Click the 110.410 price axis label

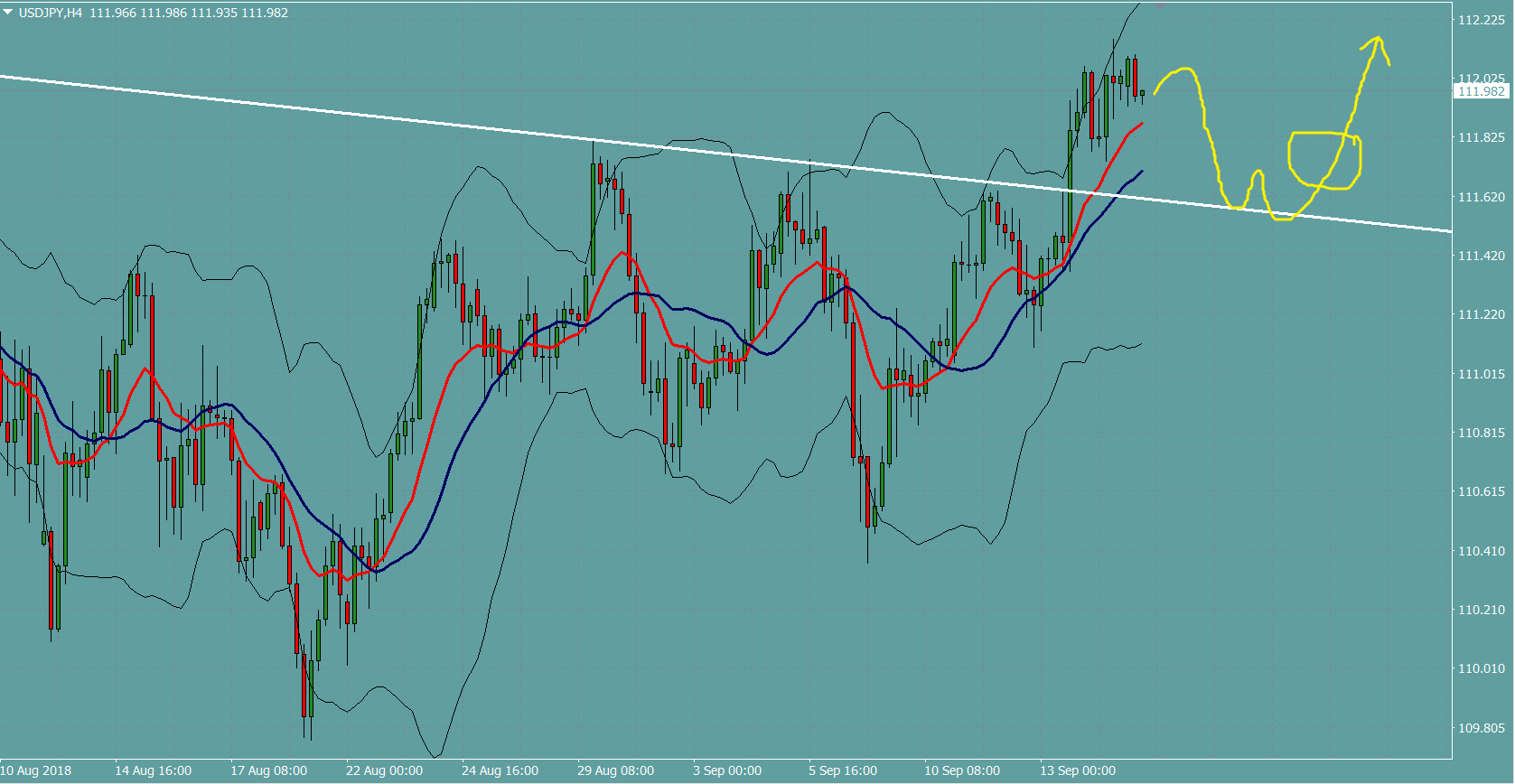point(1481,551)
